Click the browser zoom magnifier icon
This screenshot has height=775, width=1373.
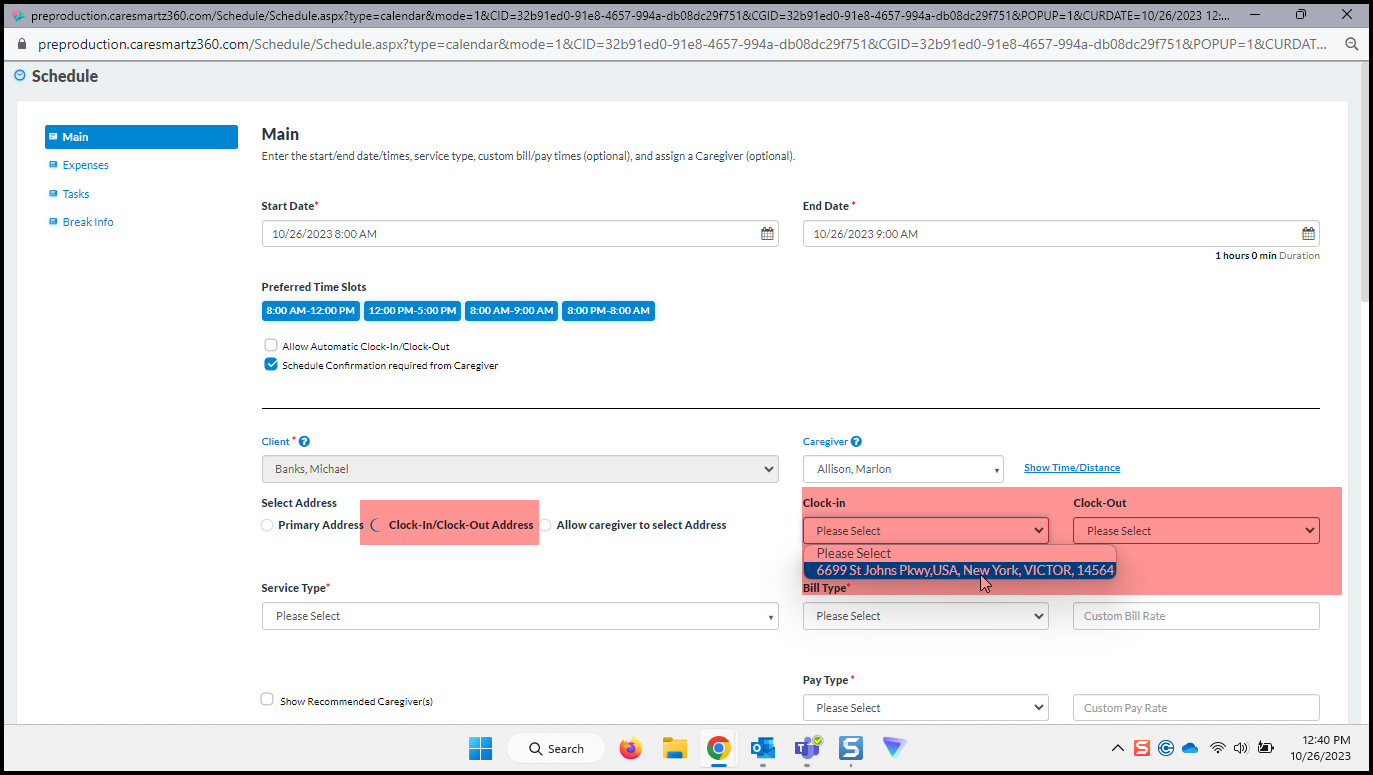click(1352, 45)
